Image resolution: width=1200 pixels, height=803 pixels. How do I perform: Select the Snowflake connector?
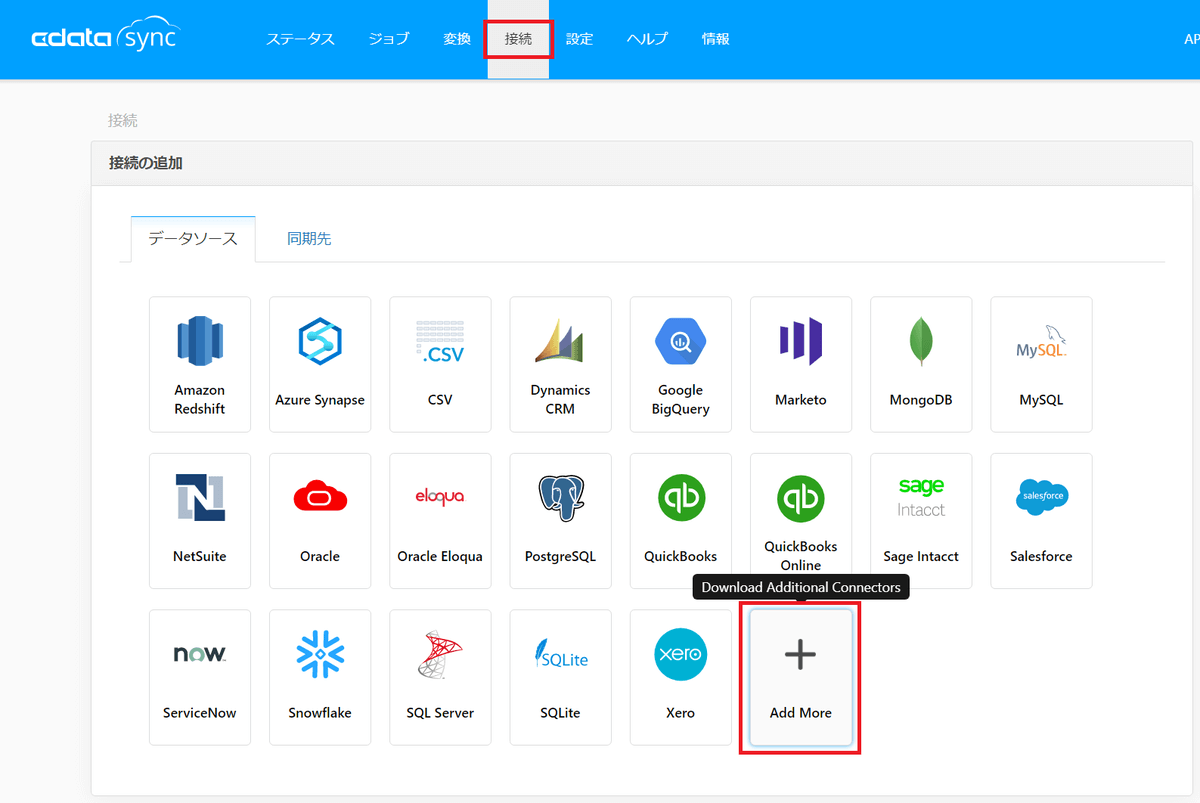[x=320, y=677]
